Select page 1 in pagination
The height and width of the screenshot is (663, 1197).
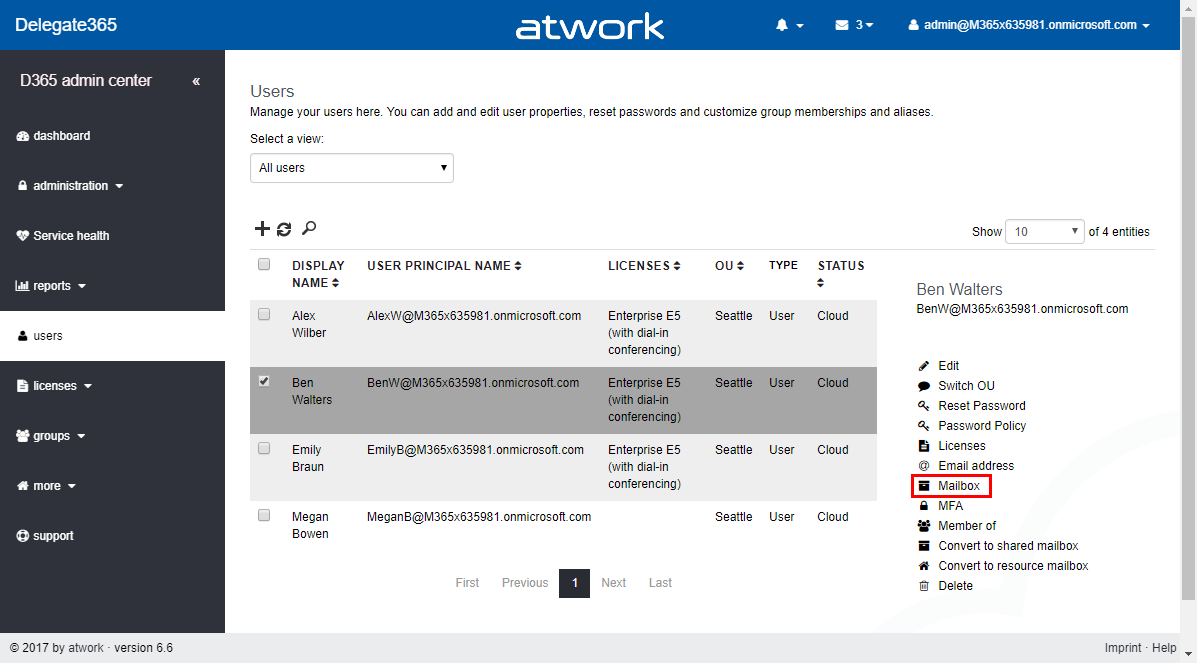(x=575, y=584)
